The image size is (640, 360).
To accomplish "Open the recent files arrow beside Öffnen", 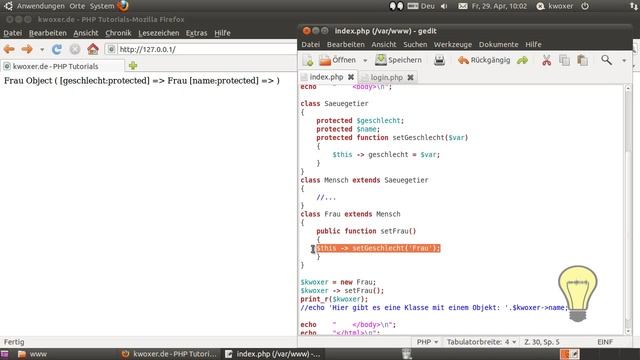I will pyautogui.click(x=365, y=61).
